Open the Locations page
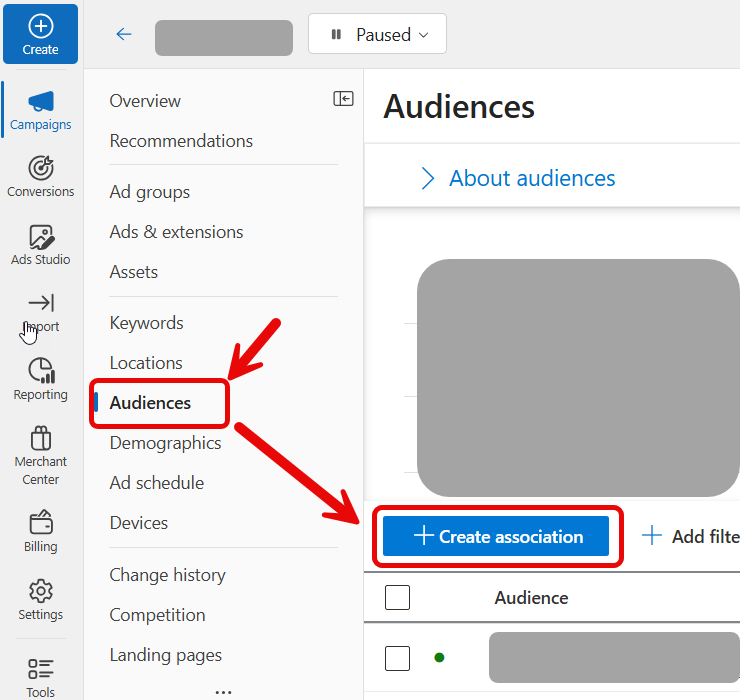This screenshot has height=700, width=740. 146,363
